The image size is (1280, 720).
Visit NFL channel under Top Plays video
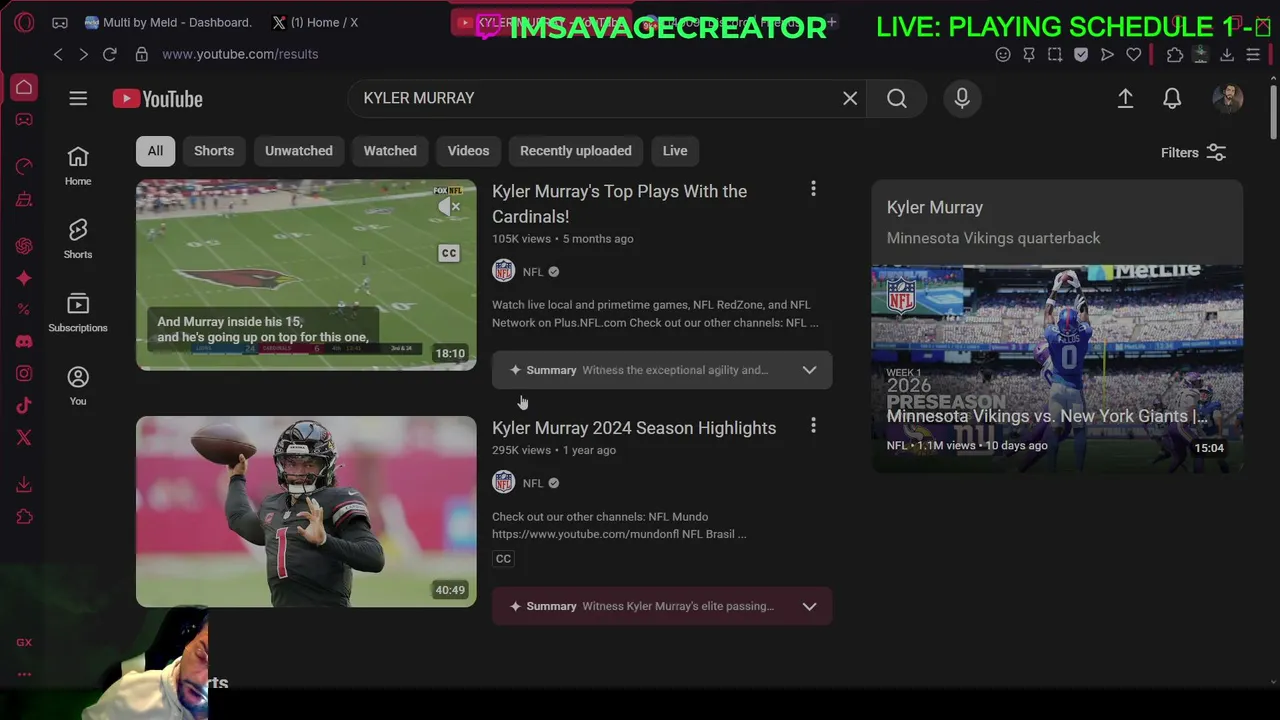(533, 272)
